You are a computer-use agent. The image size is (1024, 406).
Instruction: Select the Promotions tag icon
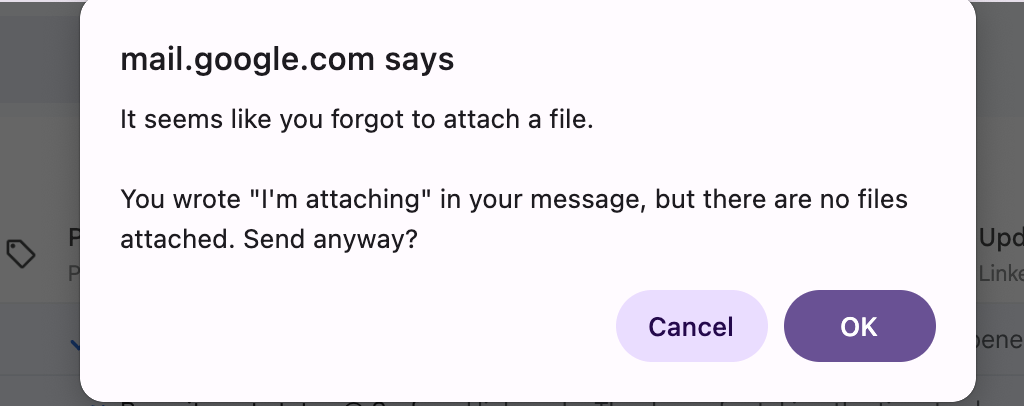click(21, 253)
